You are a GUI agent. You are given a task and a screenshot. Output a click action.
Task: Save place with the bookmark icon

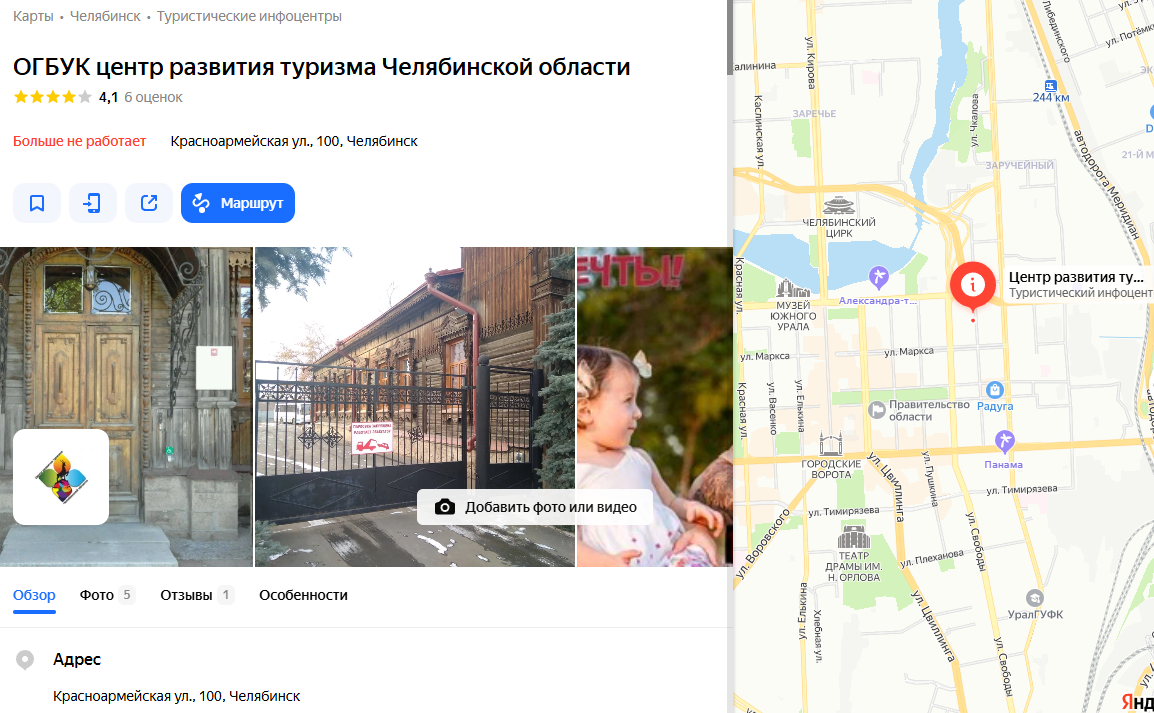coord(37,203)
